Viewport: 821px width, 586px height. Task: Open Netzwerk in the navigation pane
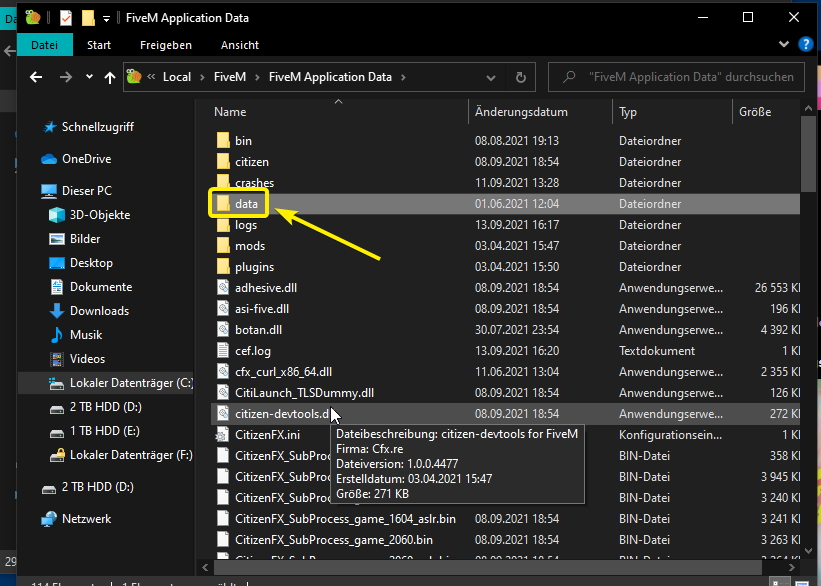coord(85,519)
